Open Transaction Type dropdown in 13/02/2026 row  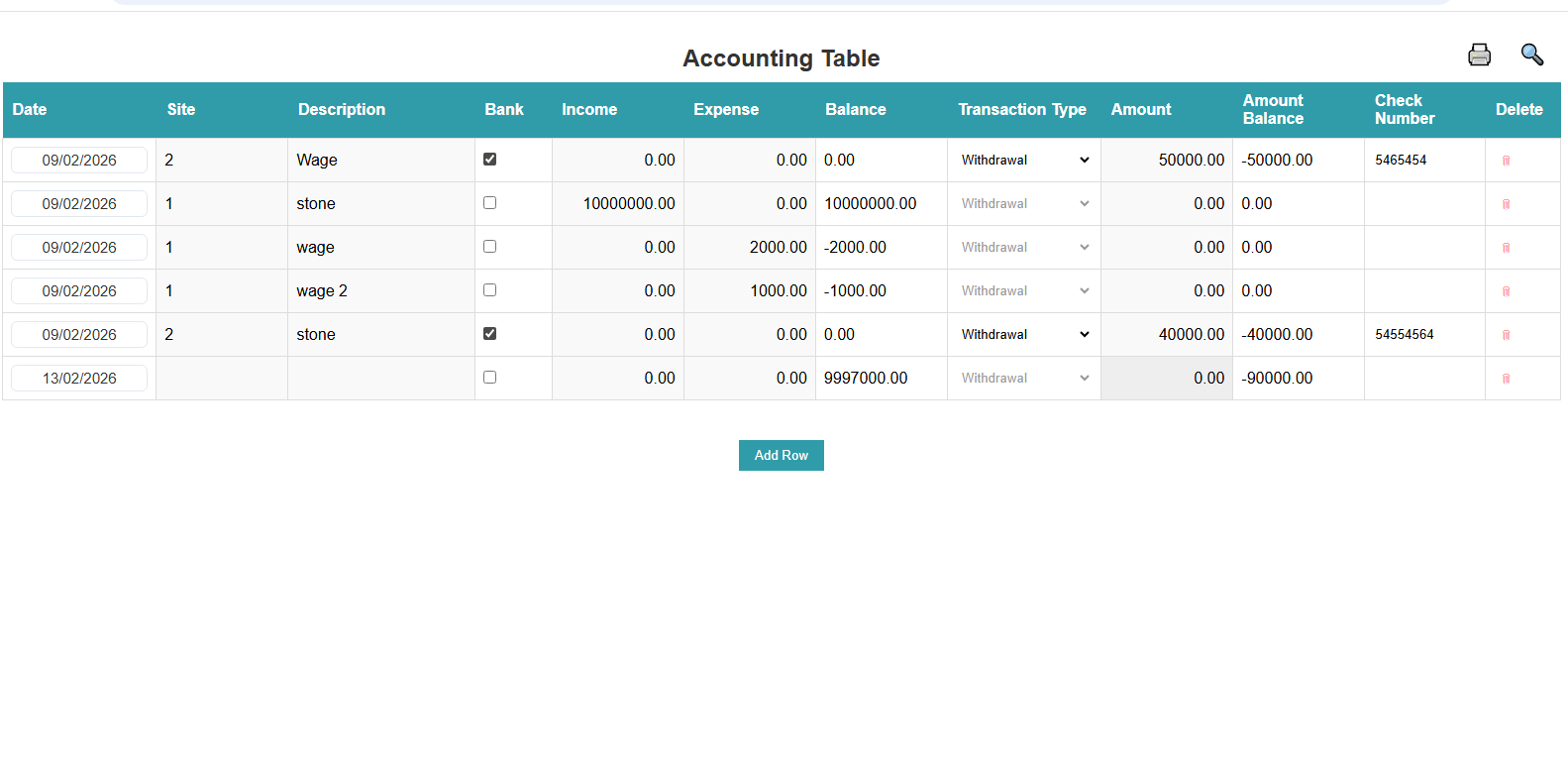pyautogui.click(x=1024, y=378)
